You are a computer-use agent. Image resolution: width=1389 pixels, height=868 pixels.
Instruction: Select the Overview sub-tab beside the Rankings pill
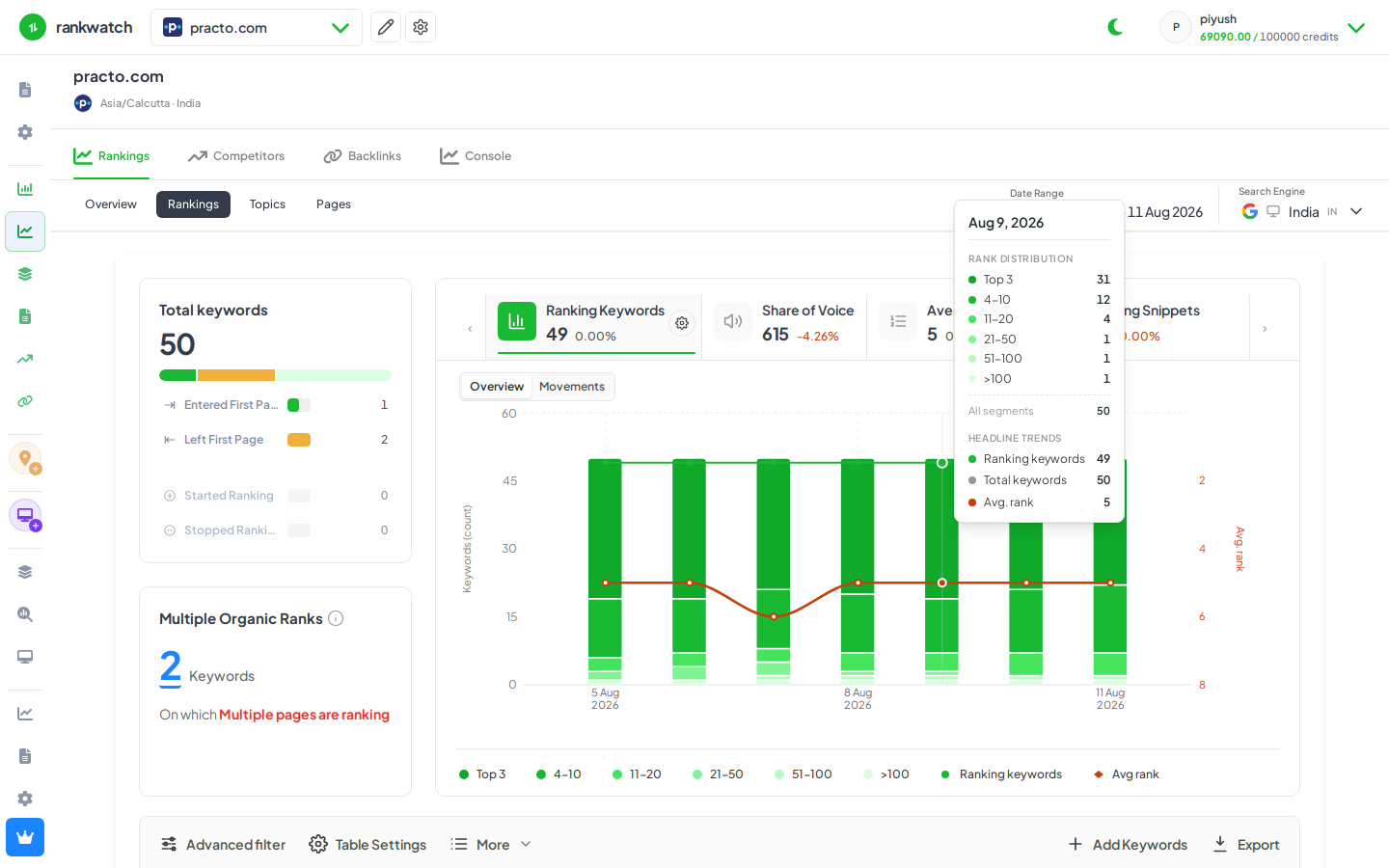click(111, 204)
